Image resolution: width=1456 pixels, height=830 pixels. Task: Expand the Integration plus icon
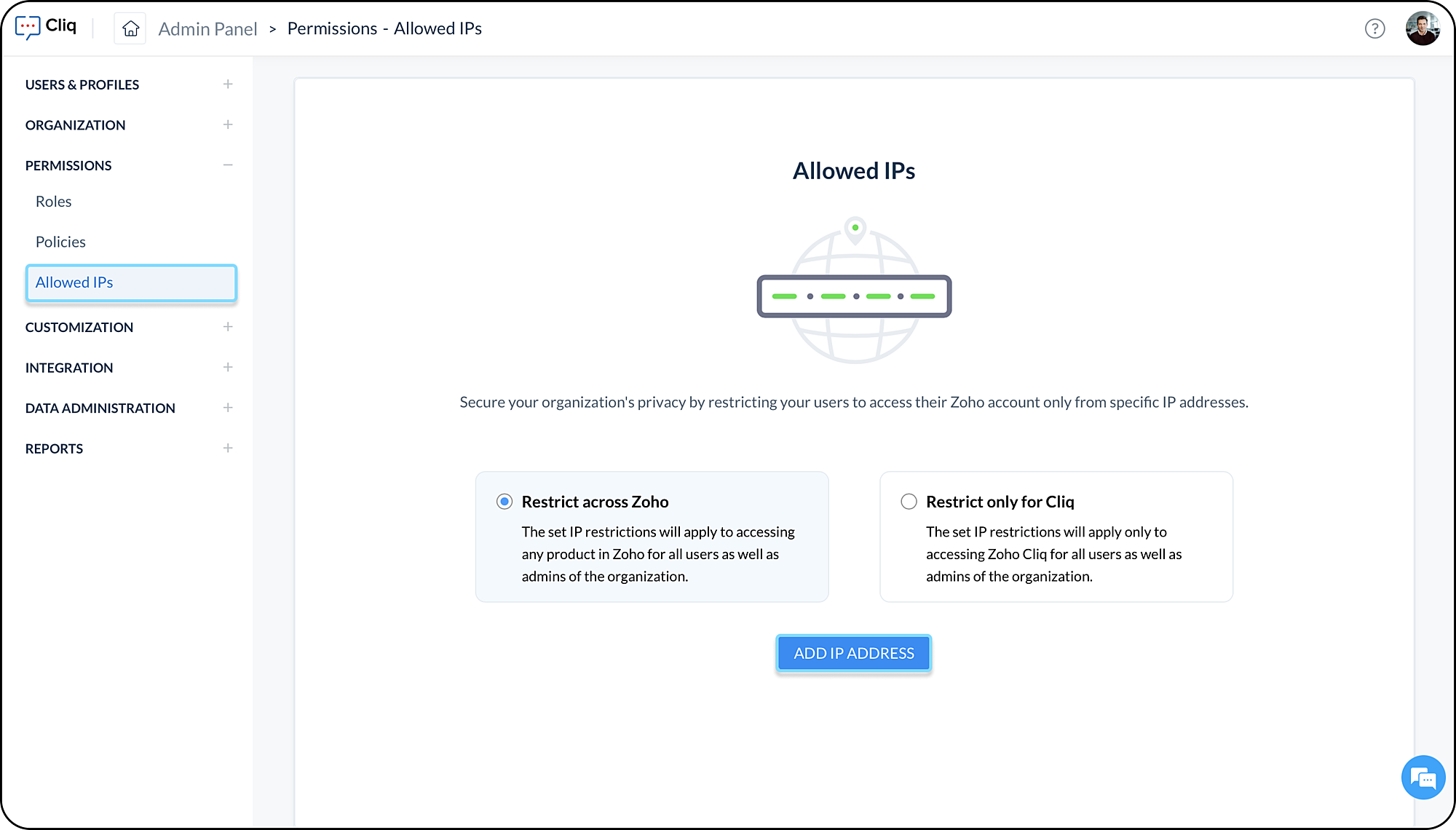[x=228, y=368]
